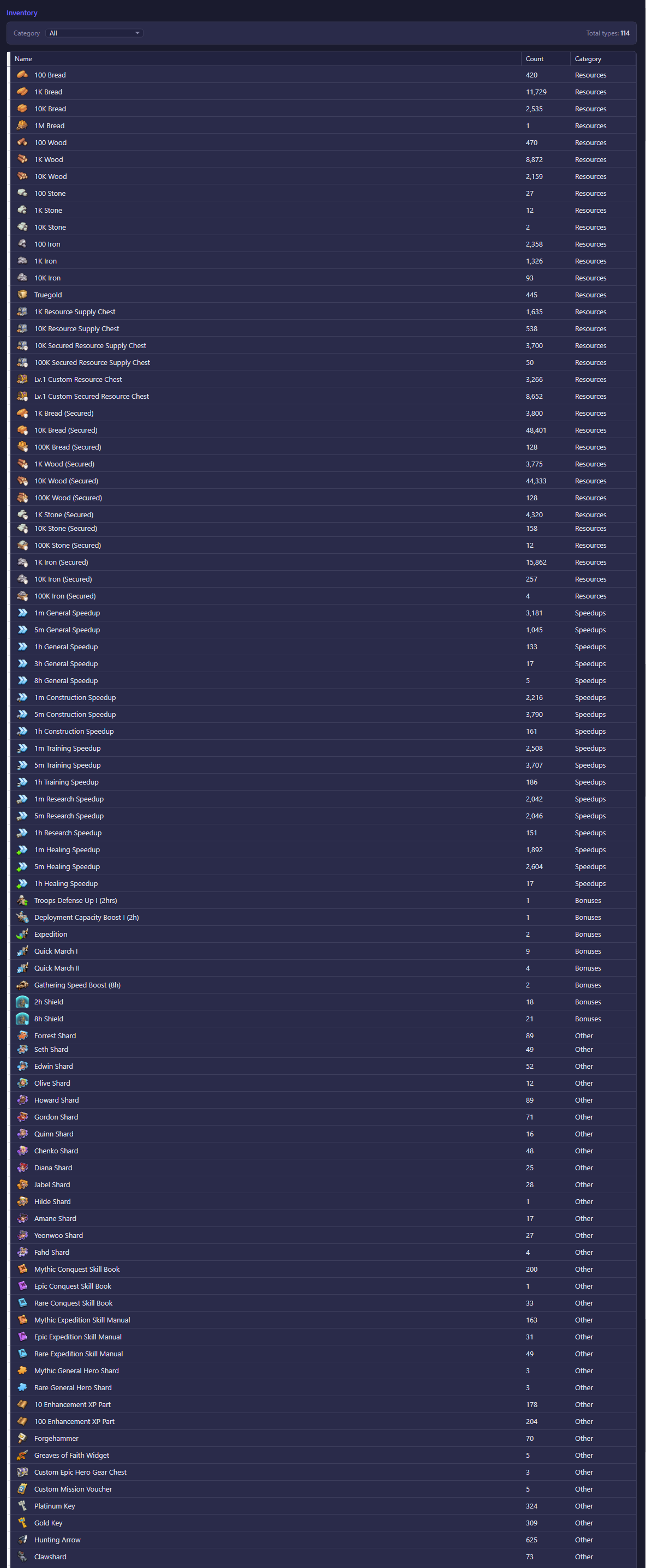Click the Truegold icon

[x=22, y=295]
